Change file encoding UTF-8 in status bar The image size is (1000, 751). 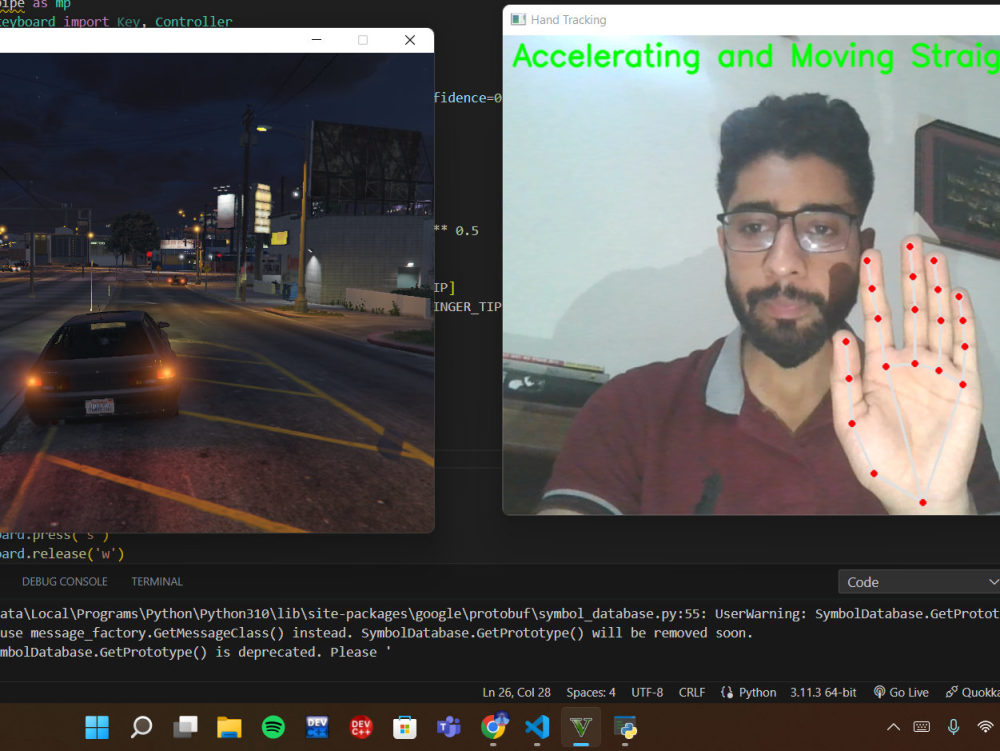pos(647,692)
